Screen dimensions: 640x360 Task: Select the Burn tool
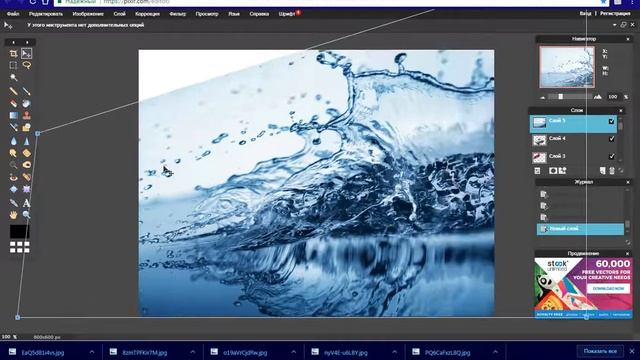[x=27, y=165]
